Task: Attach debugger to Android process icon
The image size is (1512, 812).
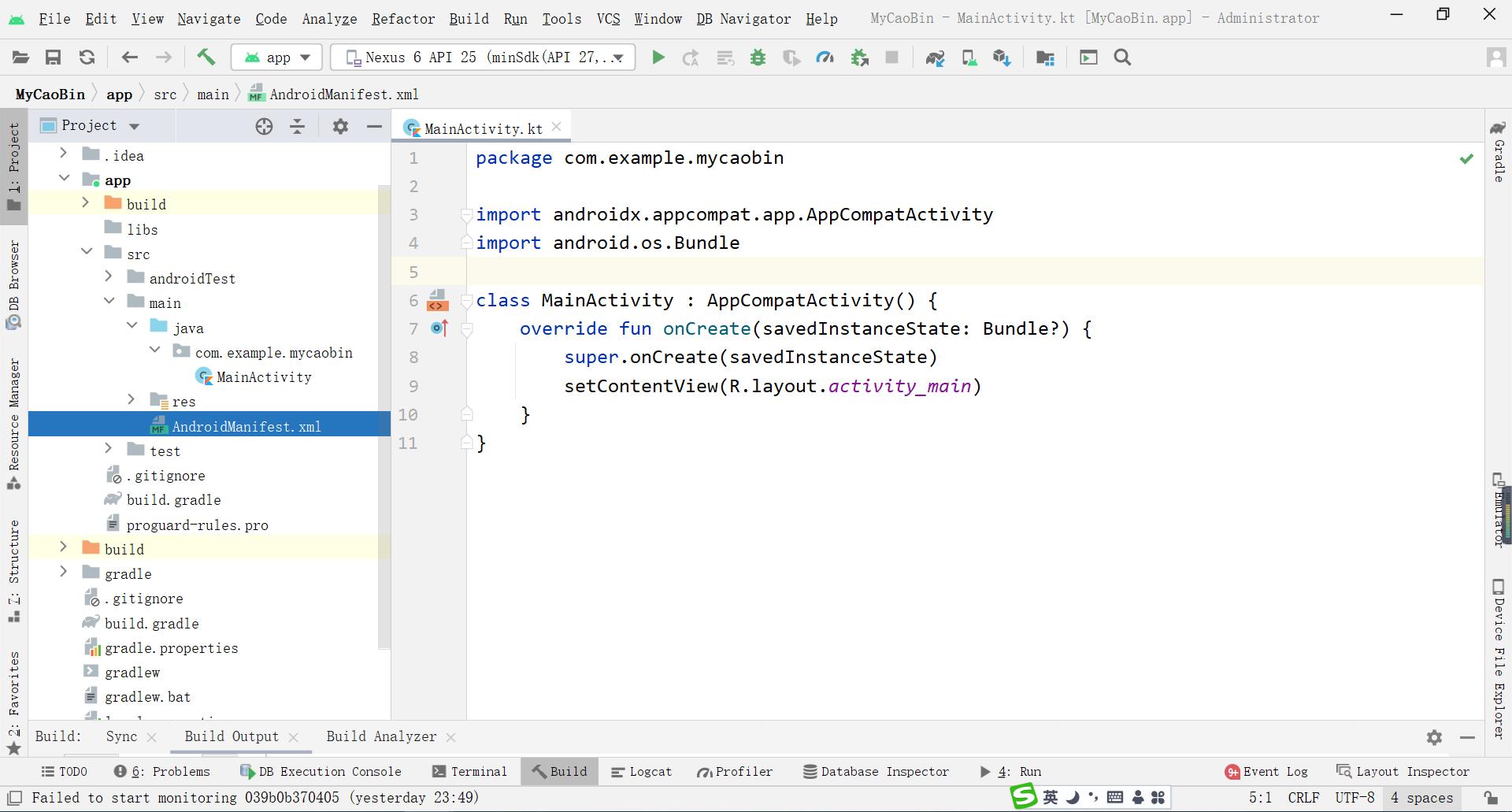Action: point(859,57)
